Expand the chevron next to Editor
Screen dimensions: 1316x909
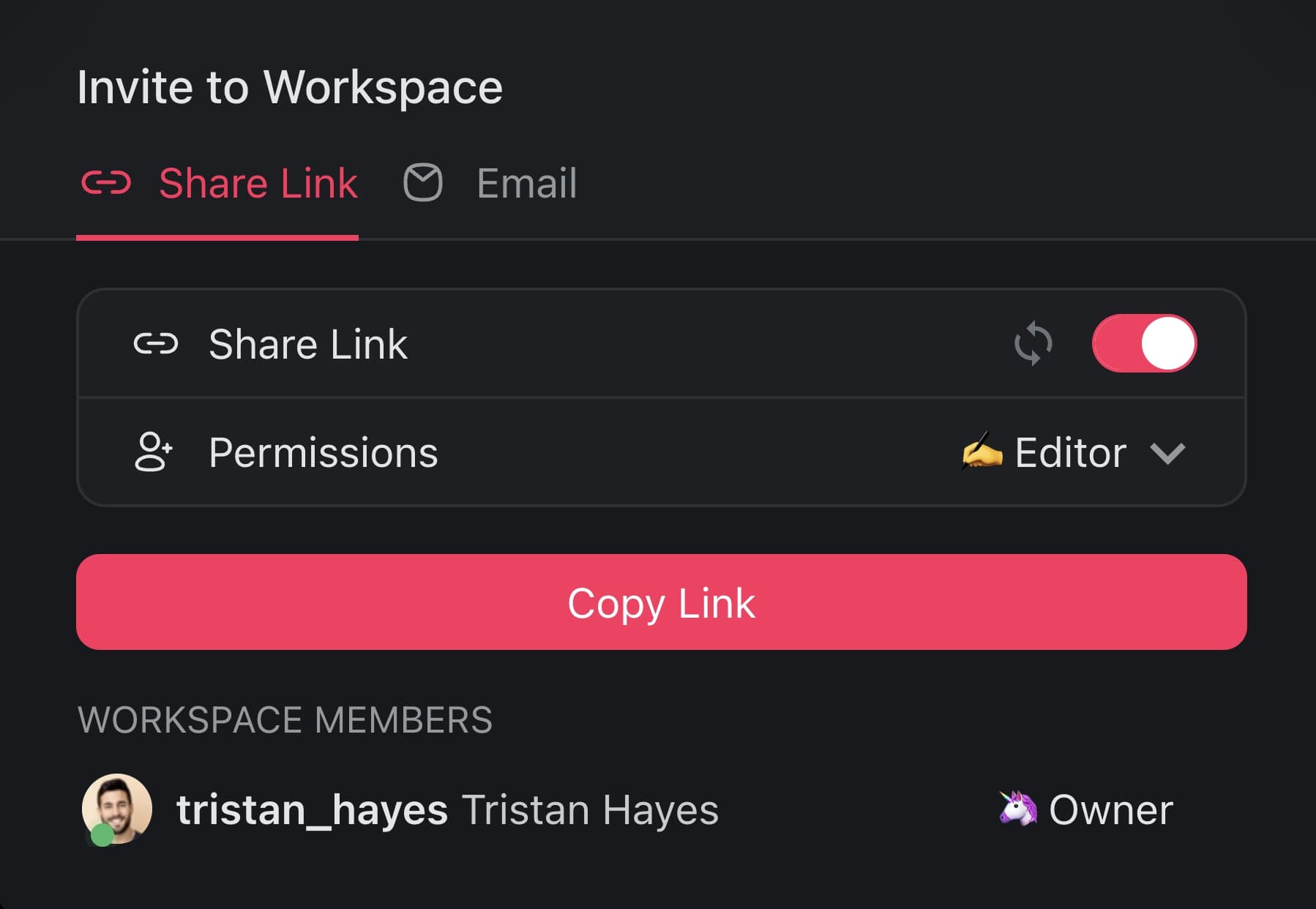1167,453
